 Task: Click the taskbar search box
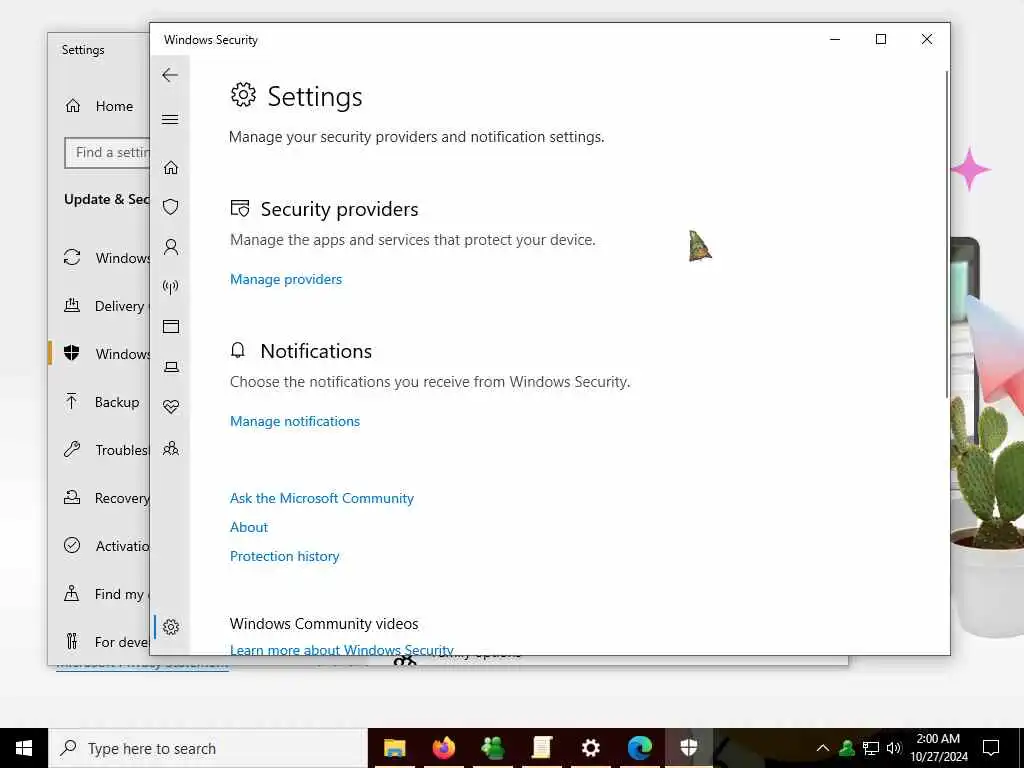point(208,748)
